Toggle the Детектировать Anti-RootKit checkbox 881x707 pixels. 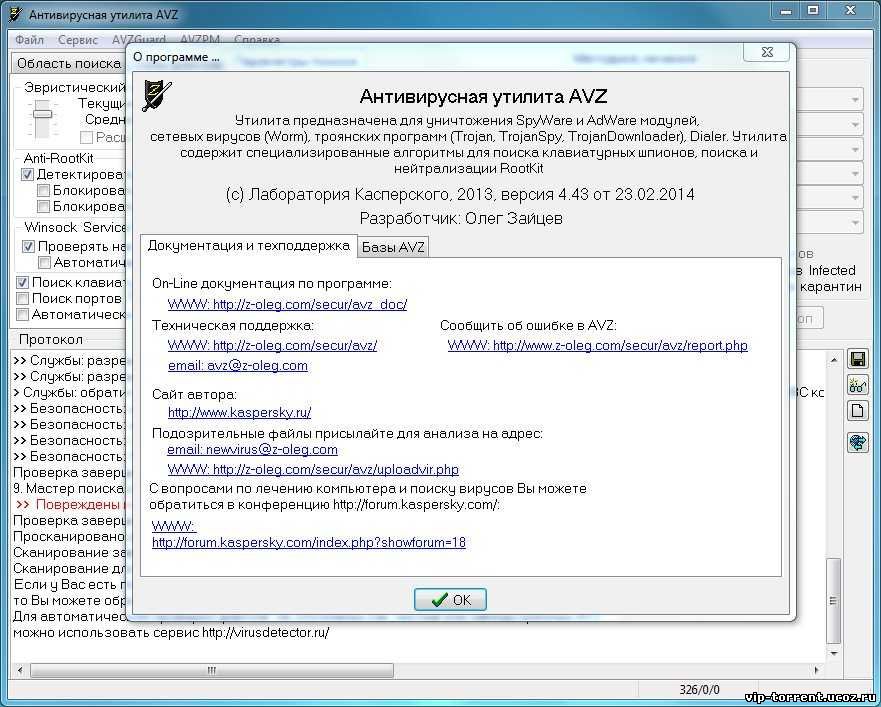coord(28,175)
